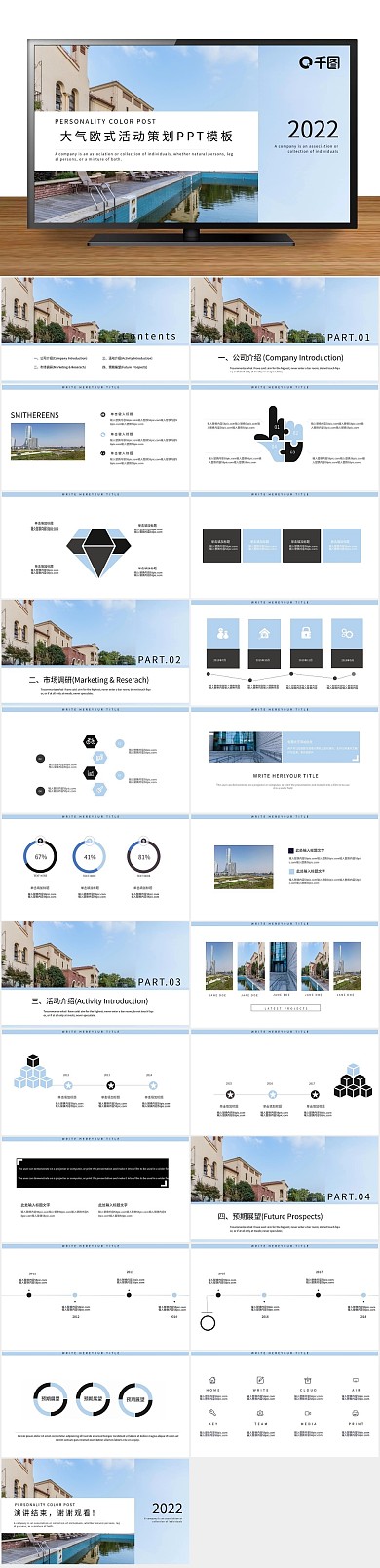The image size is (380, 1568).
Task: Click the CLOUD icon
Action: tap(308, 1380)
